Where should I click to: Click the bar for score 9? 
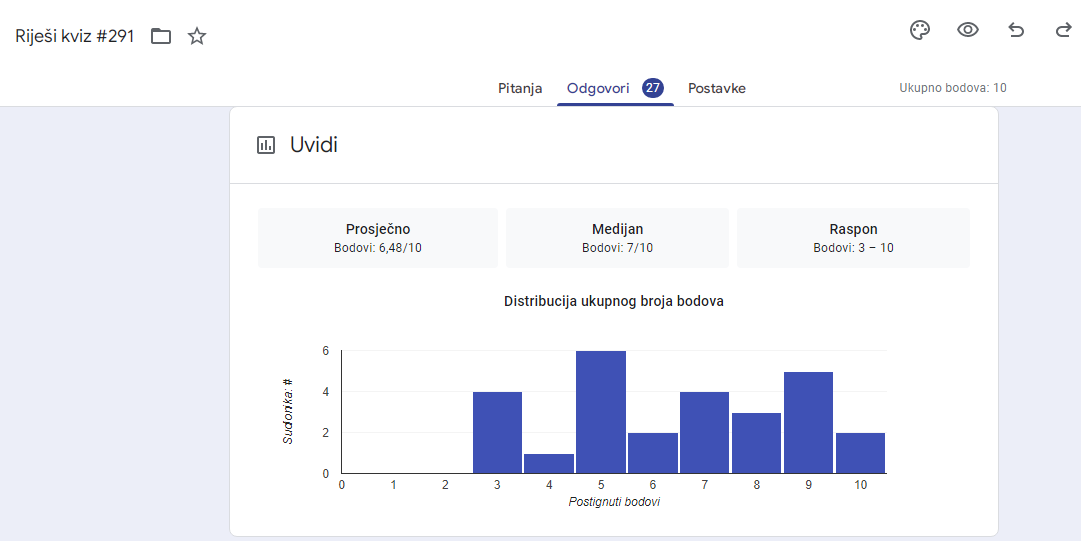pos(809,422)
